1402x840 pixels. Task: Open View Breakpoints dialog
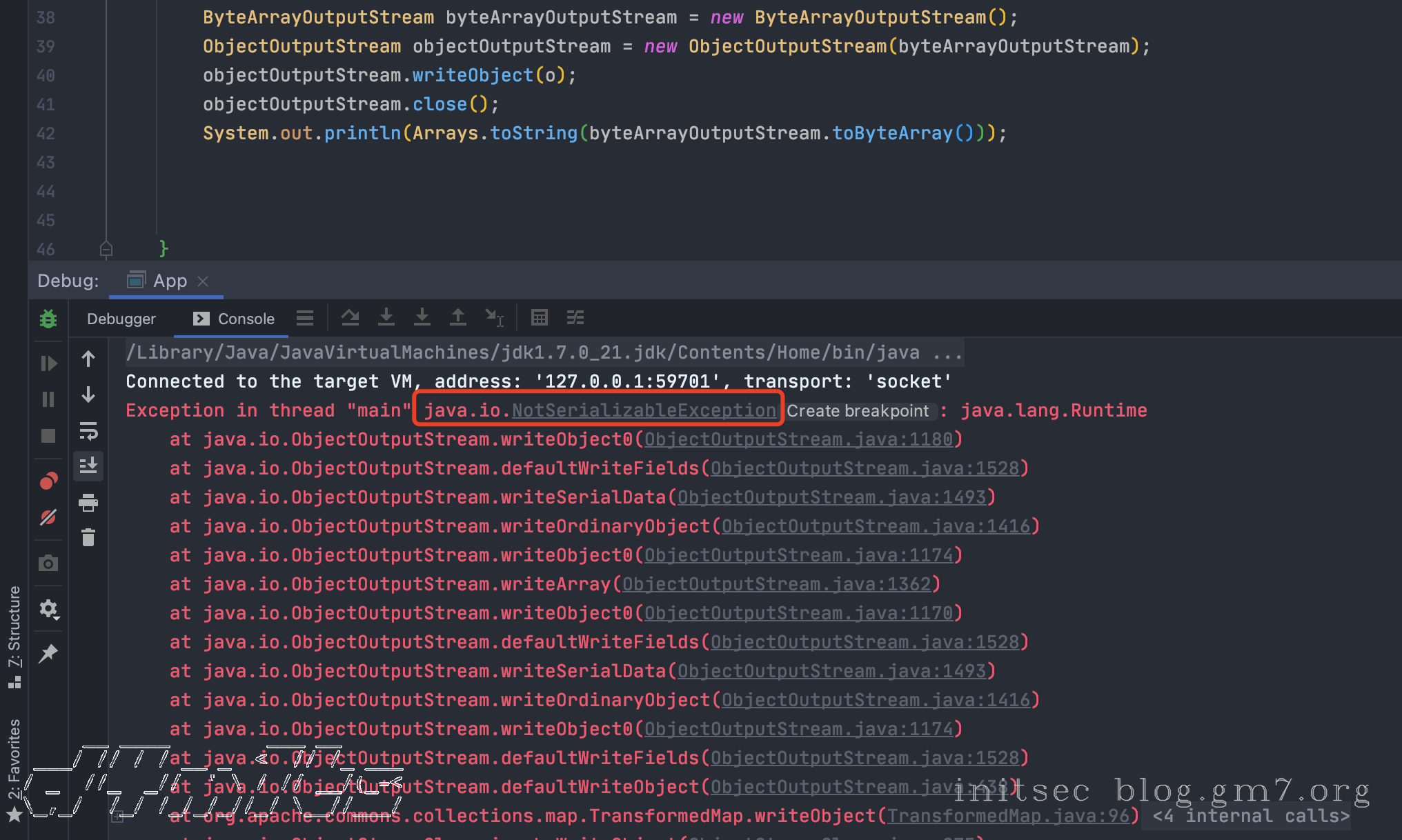click(48, 481)
